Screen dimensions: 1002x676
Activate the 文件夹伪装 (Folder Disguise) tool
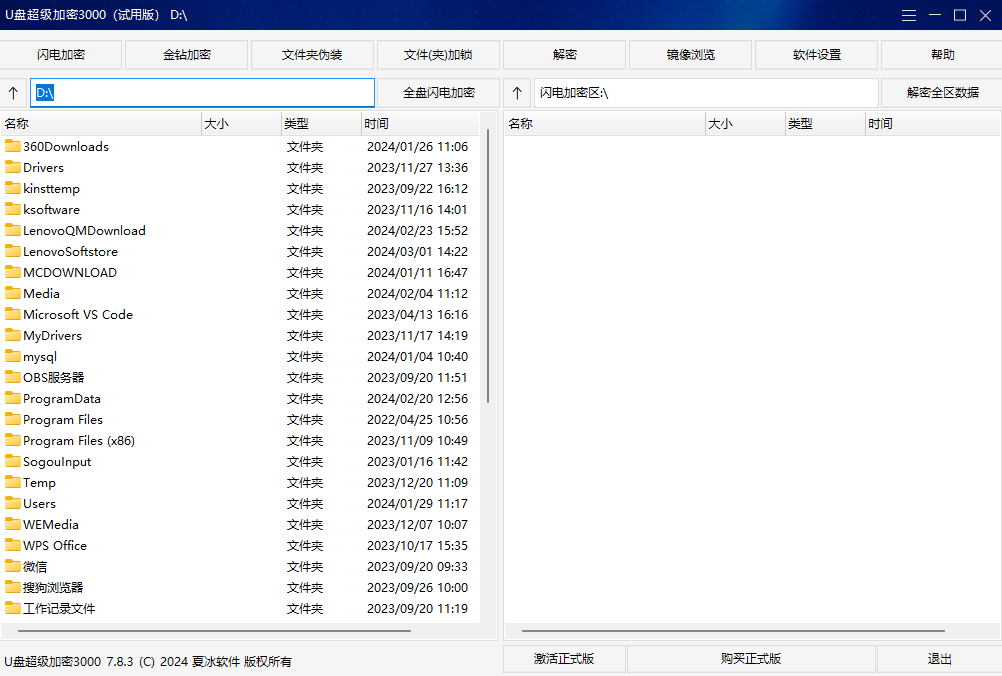[x=312, y=54]
